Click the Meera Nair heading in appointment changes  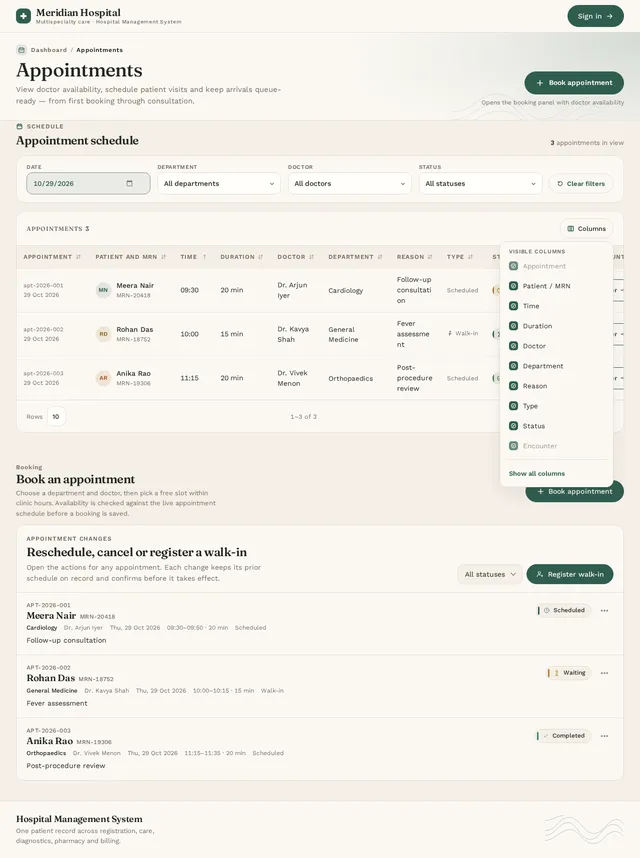point(51,616)
